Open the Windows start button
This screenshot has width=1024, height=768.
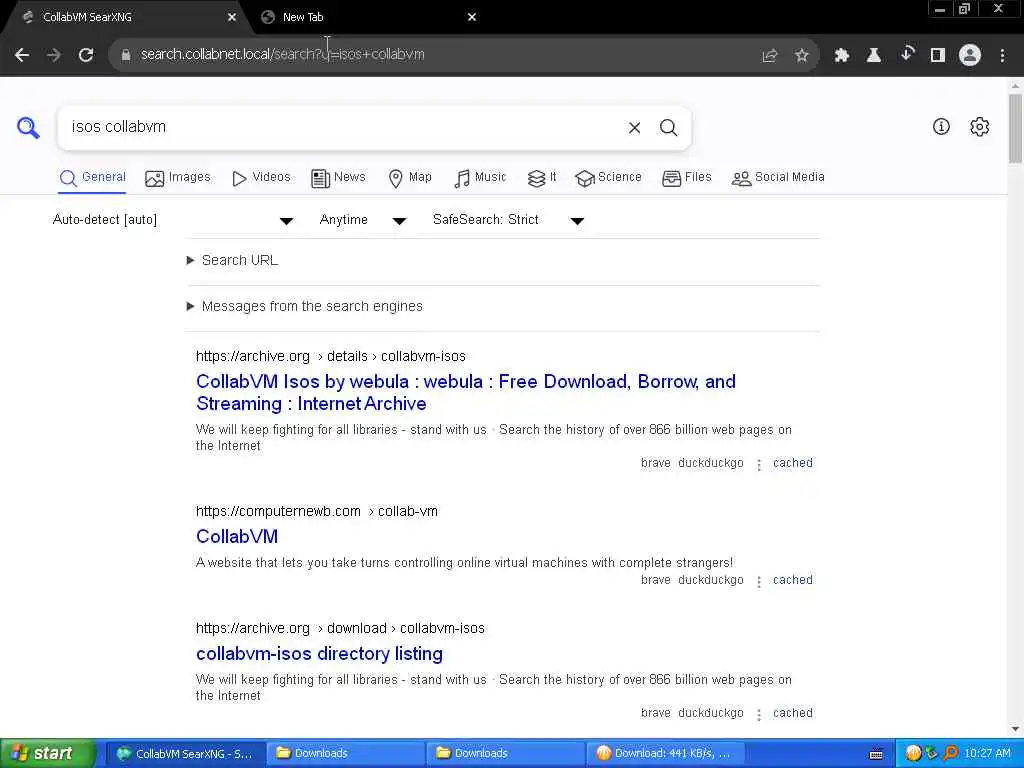pyautogui.click(x=48, y=754)
